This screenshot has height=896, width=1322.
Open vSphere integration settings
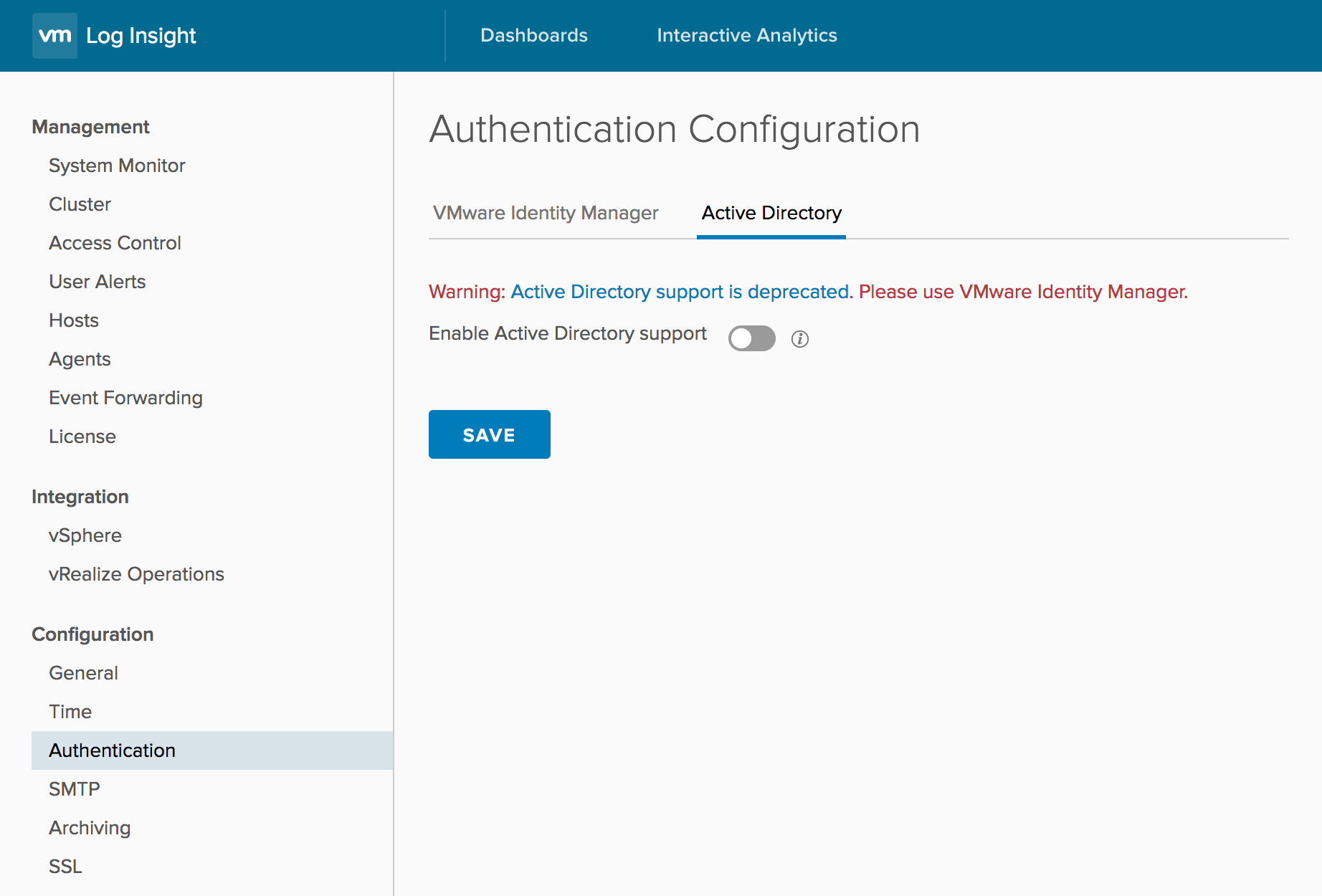tap(85, 535)
